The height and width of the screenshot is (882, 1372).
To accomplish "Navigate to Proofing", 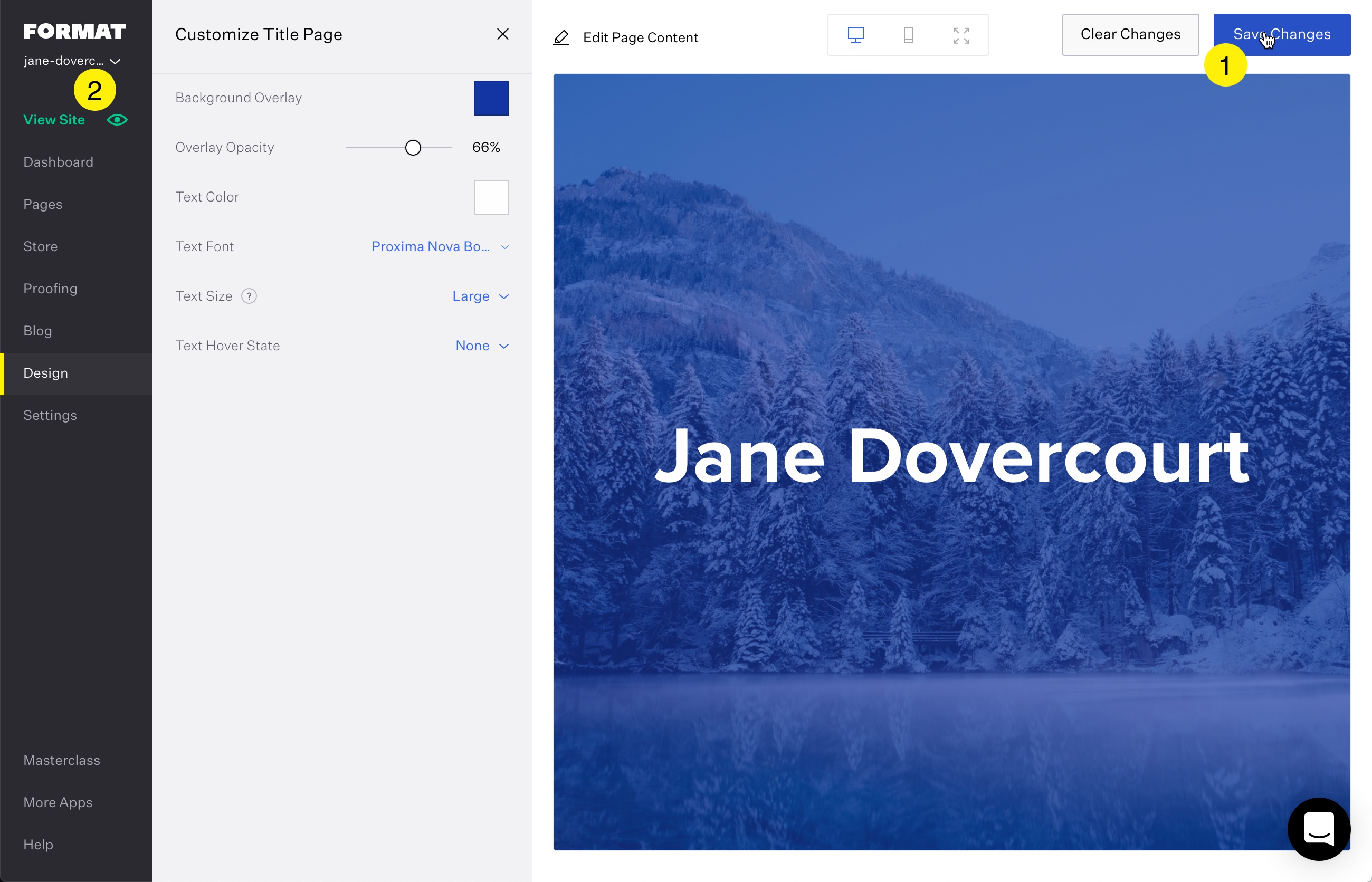I will click(x=51, y=289).
